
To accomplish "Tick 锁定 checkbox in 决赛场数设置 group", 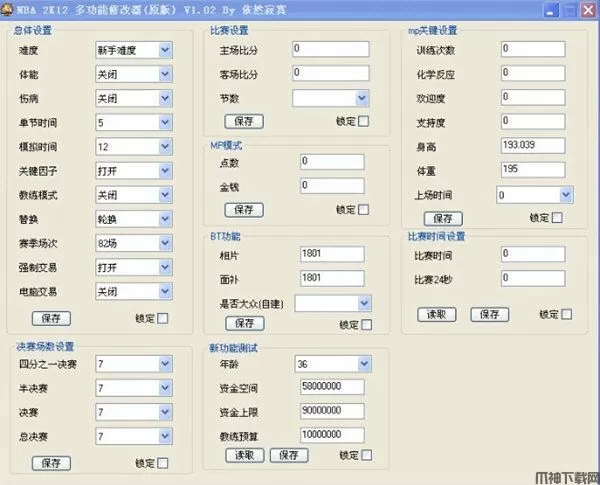I will pos(163,463).
